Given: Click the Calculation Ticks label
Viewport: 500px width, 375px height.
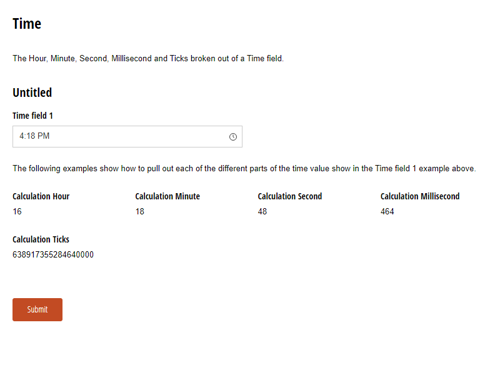Looking at the screenshot, I should [x=41, y=239].
